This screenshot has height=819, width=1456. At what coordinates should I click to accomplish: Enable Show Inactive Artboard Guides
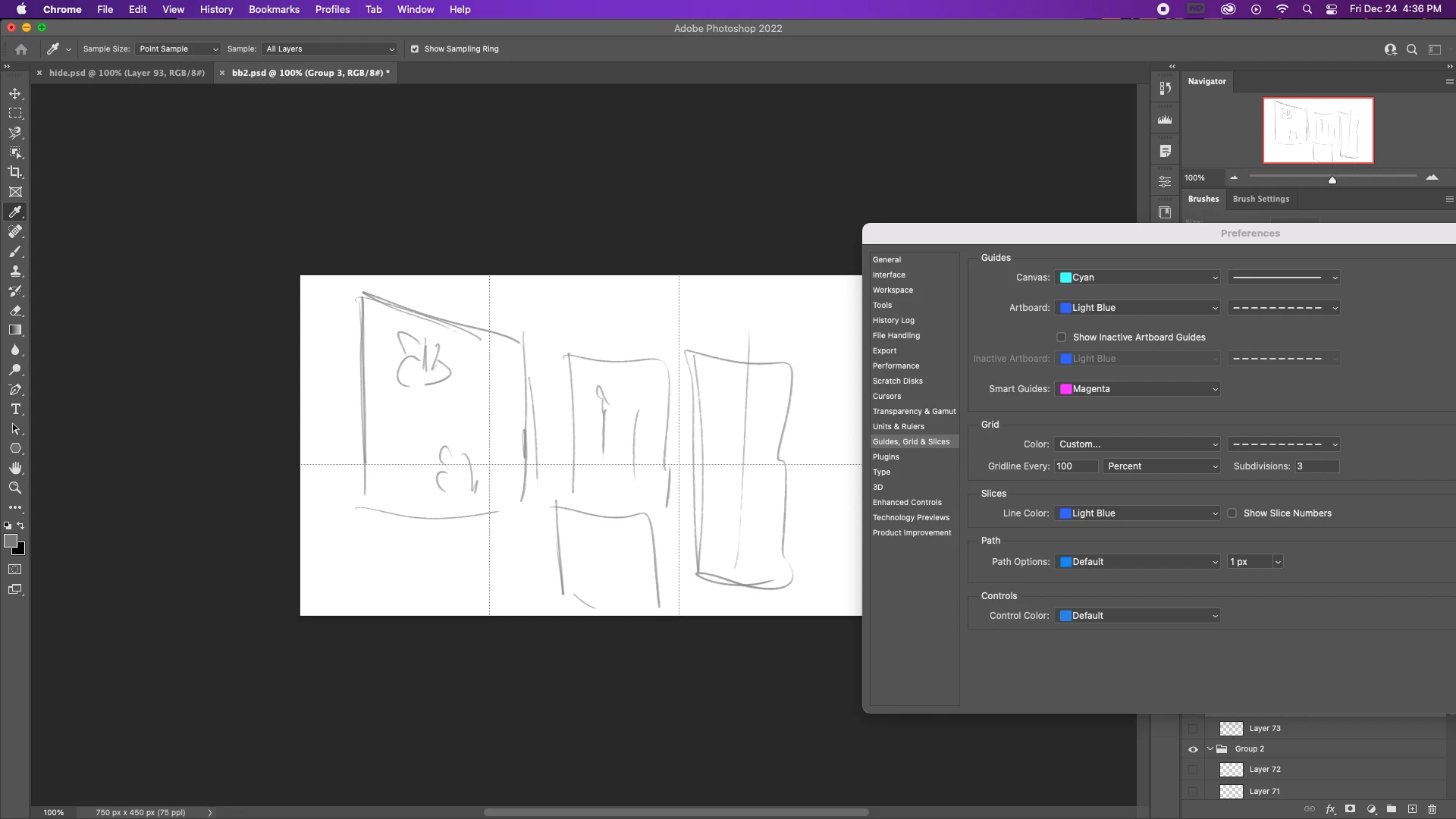pyautogui.click(x=1061, y=337)
